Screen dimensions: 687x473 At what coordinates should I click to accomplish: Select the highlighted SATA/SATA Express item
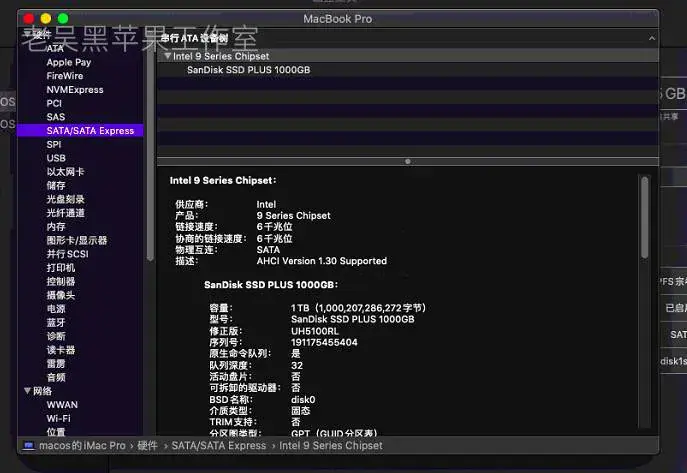tap(80, 131)
